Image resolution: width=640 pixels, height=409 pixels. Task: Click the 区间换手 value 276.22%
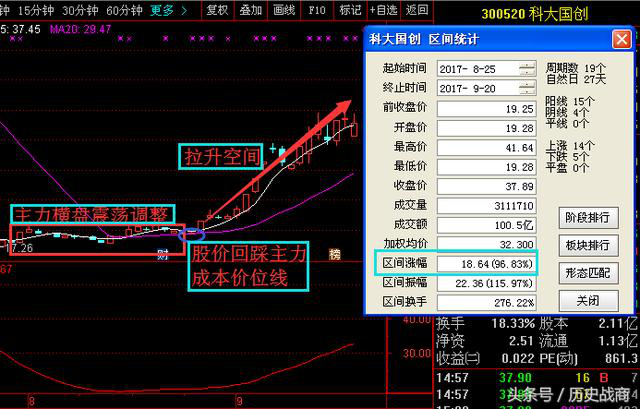pyautogui.click(x=487, y=303)
